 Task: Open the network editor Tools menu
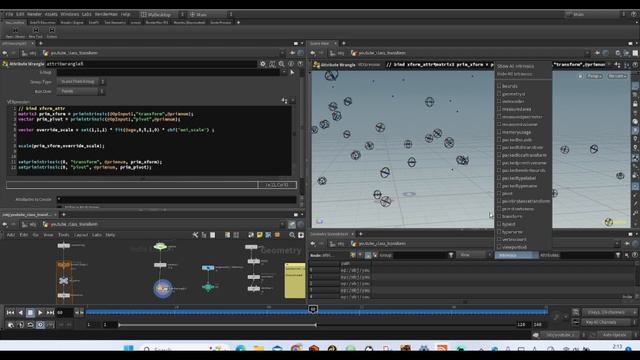64,235
